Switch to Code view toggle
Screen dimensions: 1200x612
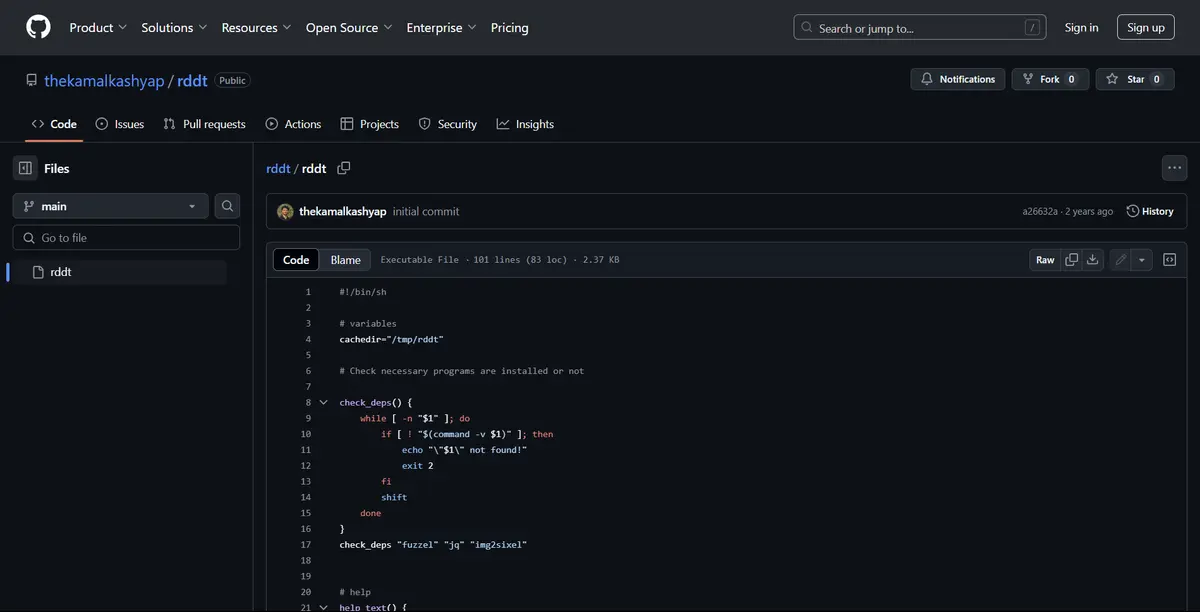[x=296, y=260]
